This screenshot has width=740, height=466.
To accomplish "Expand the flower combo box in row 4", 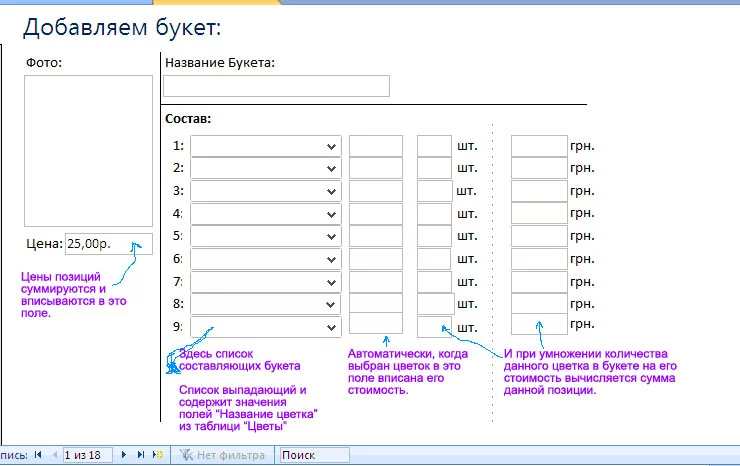I will 331,214.
